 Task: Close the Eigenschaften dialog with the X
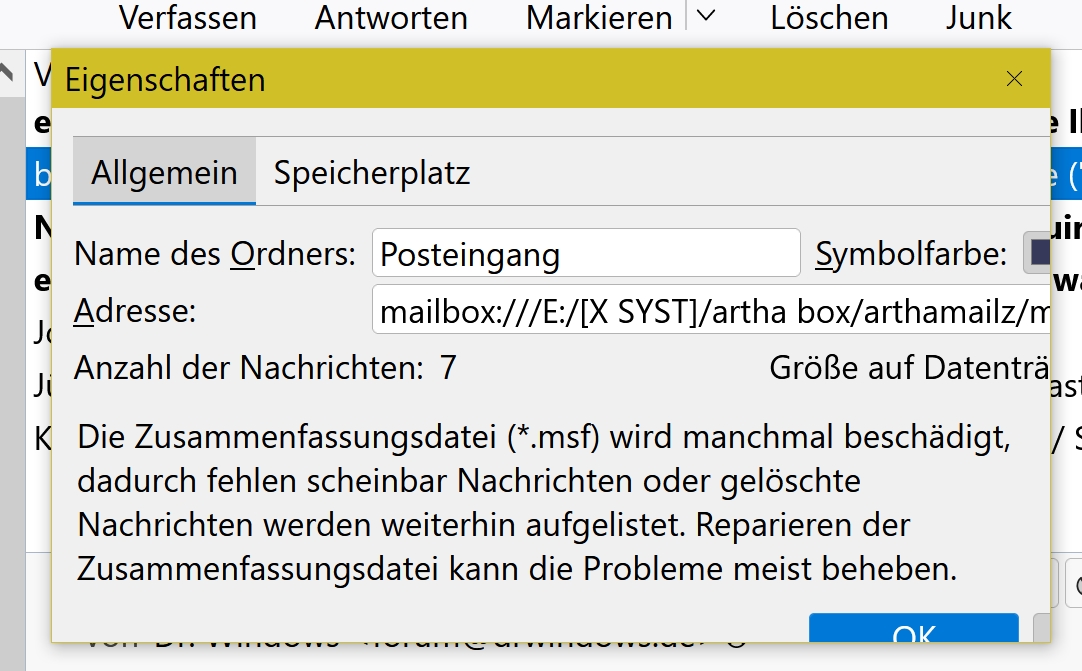1014,79
